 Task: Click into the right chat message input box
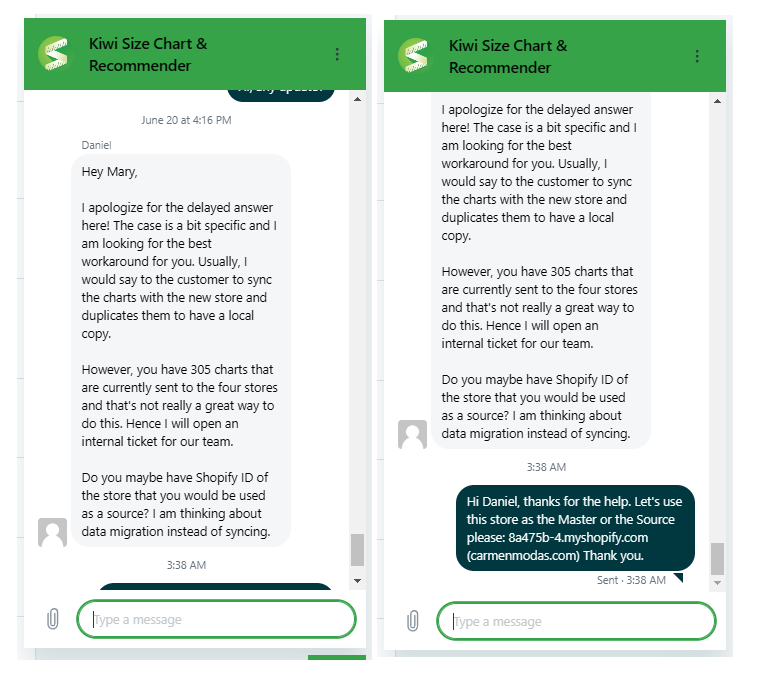click(x=576, y=621)
